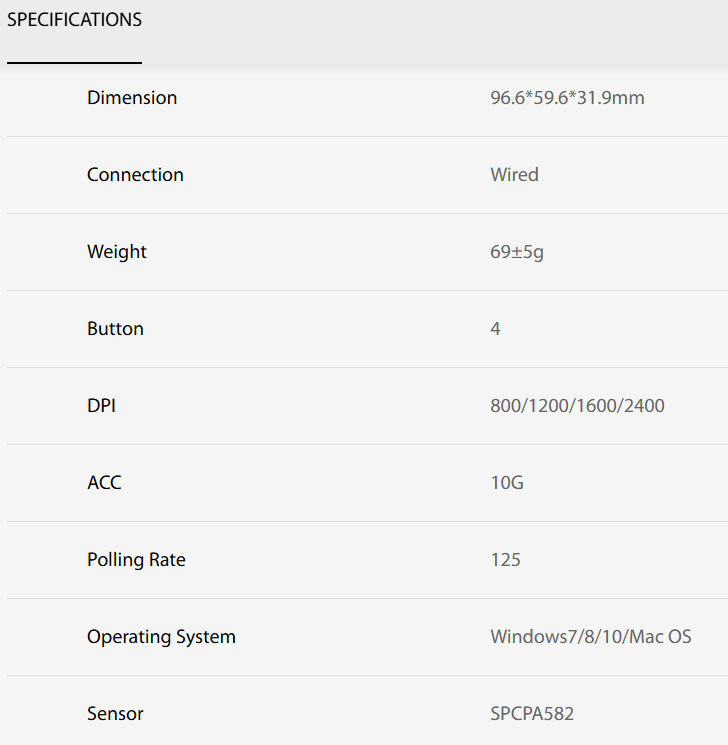The height and width of the screenshot is (745, 728).
Task: Open the SPECIFICATIONS tab
Action: click(74, 20)
